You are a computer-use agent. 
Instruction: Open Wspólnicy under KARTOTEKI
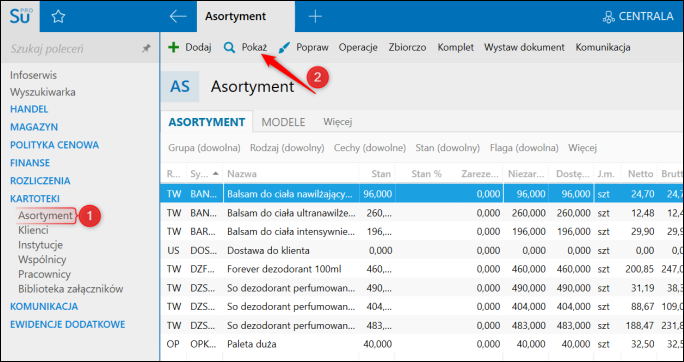(42, 260)
